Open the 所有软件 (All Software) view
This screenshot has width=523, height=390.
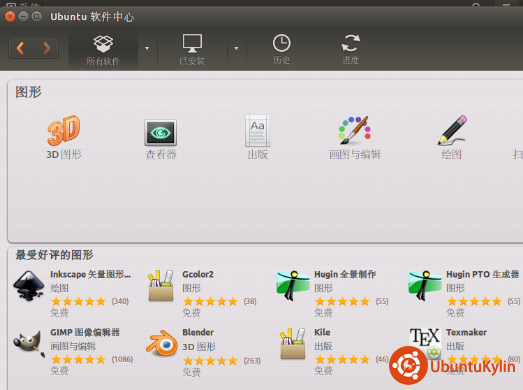[103, 49]
